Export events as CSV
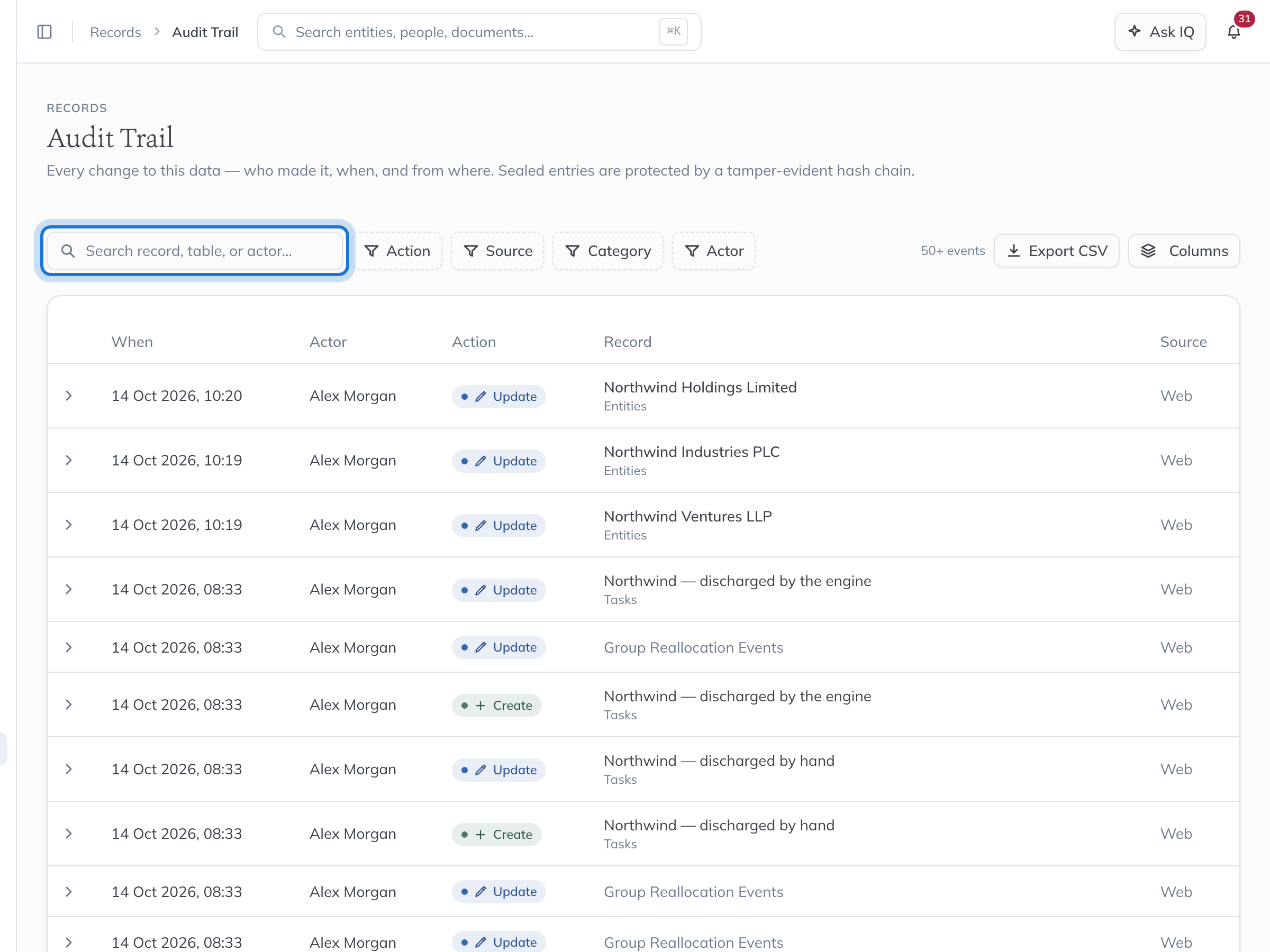The width and height of the screenshot is (1270, 952). 1056,251
